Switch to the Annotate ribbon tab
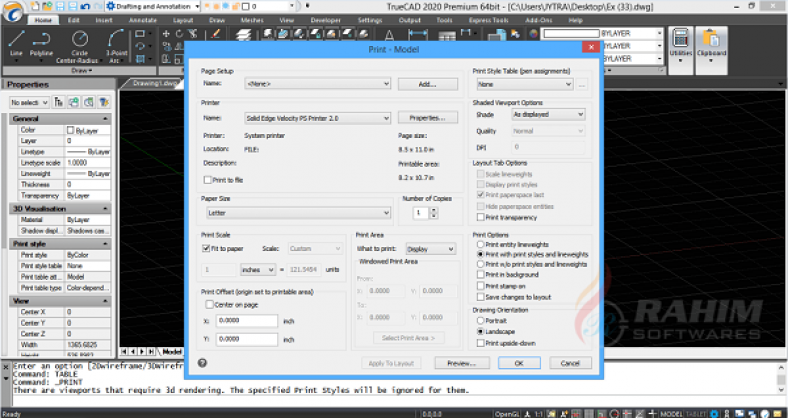The width and height of the screenshot is (788, 418). point(143,20)
